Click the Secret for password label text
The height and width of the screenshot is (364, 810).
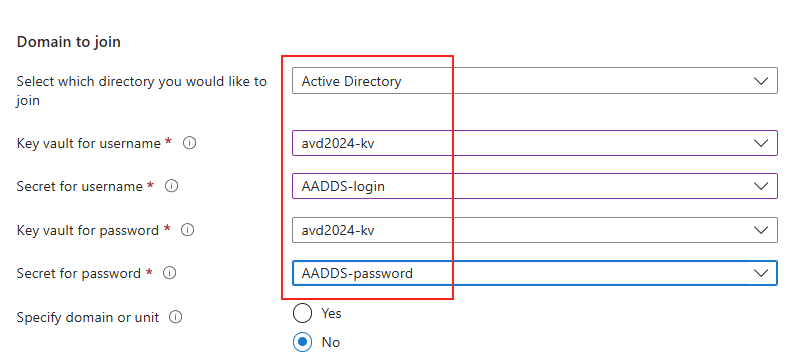[x=79, y=273]
